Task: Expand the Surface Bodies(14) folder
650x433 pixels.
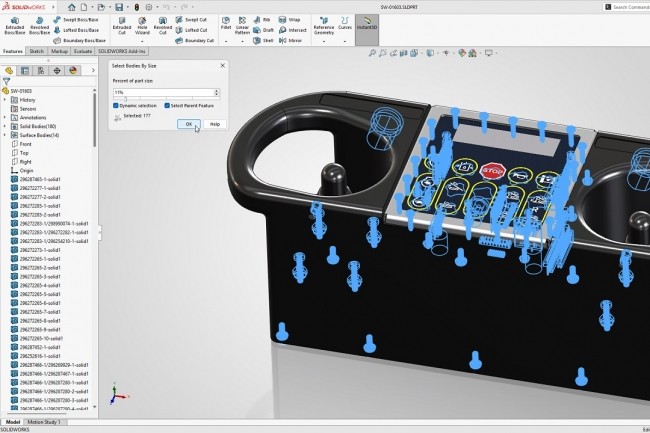Action: click(5, 135)
